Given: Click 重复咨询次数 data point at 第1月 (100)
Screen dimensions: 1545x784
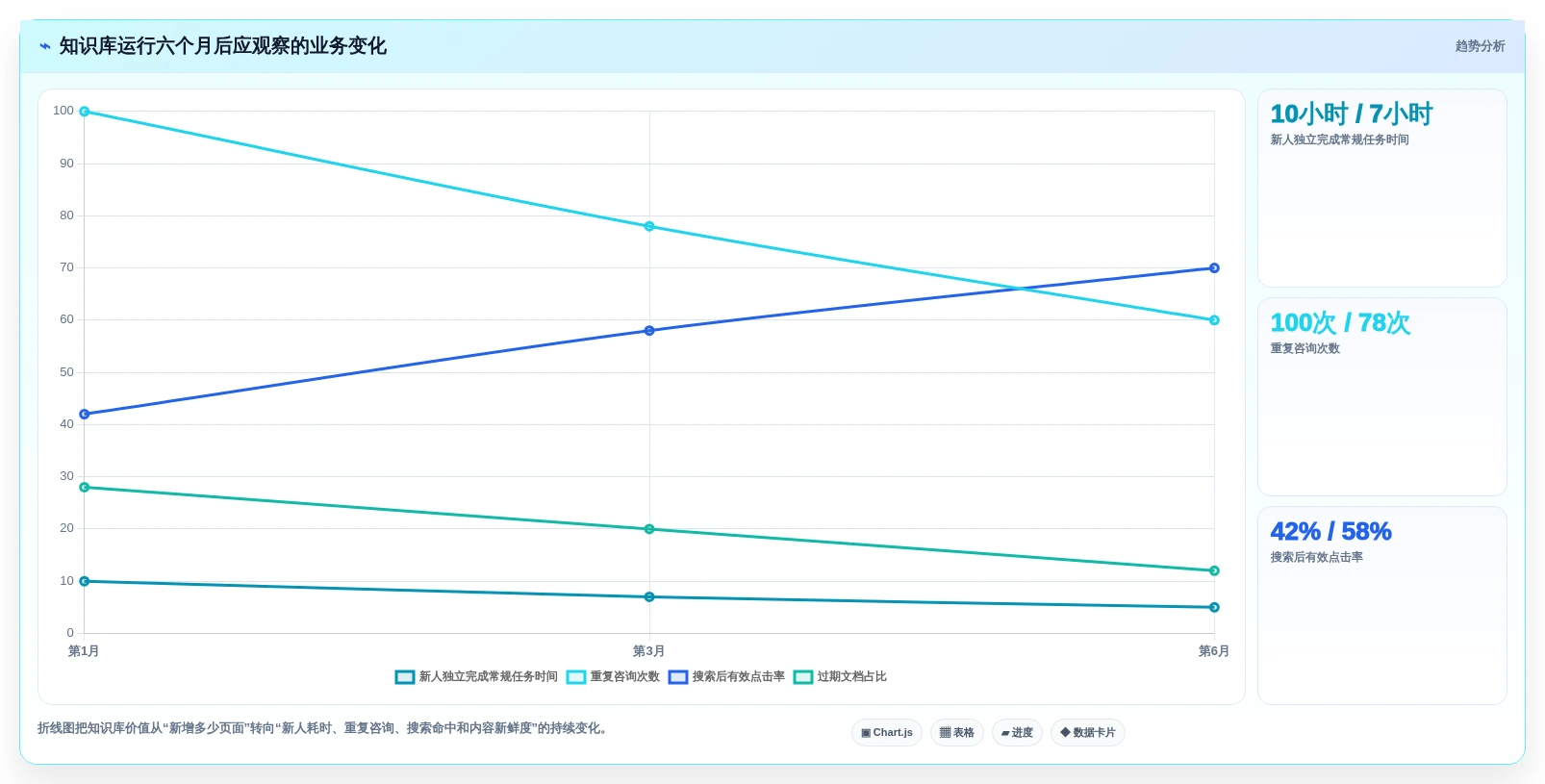Looking at the screenshot, I should tap(85, 112).
